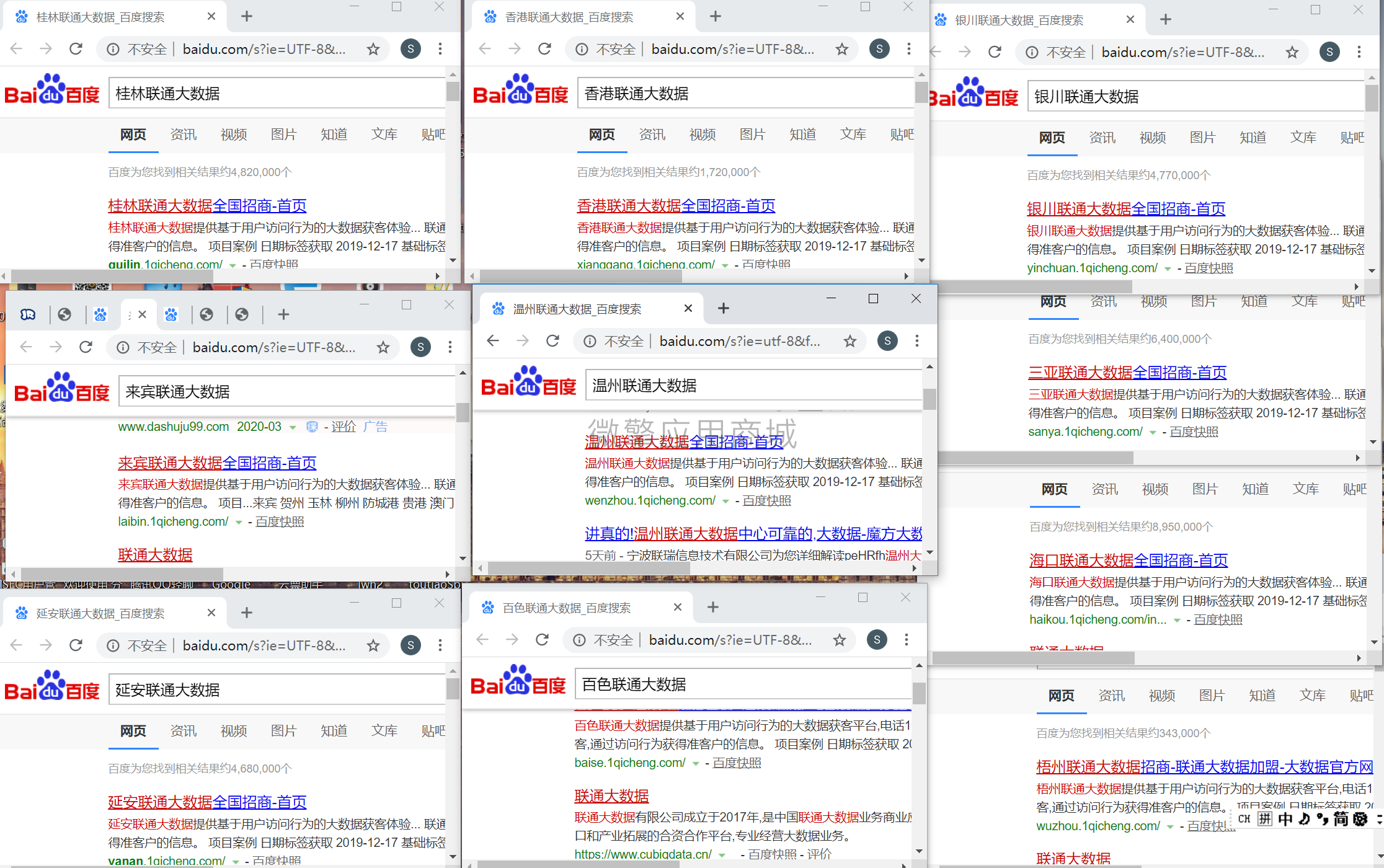
Task: Switch to 资讯 tab in 桂林联通大数据 window
Action: [x=184, y=135]
